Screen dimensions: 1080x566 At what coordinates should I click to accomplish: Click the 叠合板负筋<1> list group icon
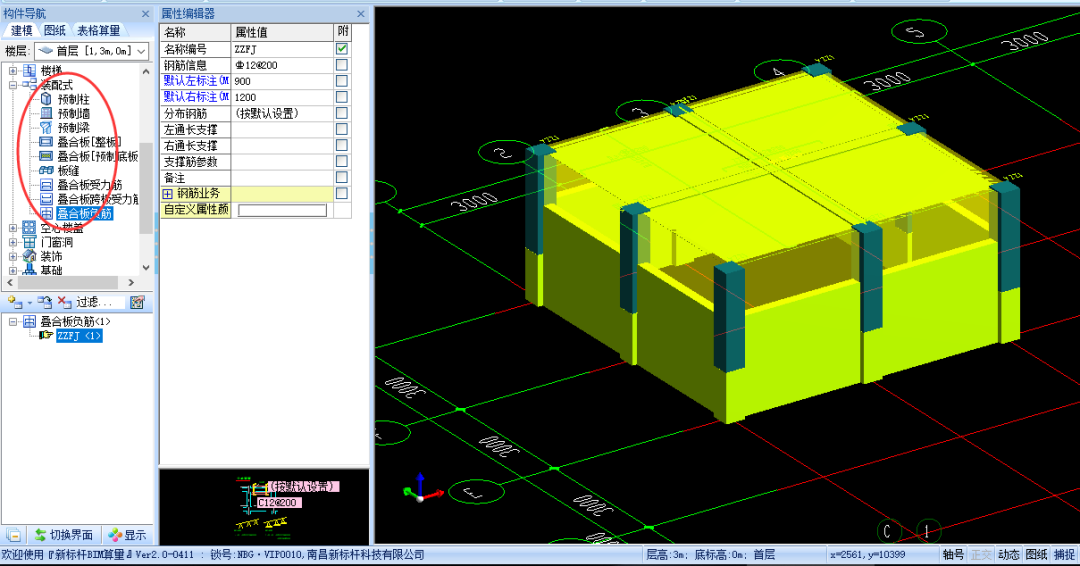(x=30, y=322)
